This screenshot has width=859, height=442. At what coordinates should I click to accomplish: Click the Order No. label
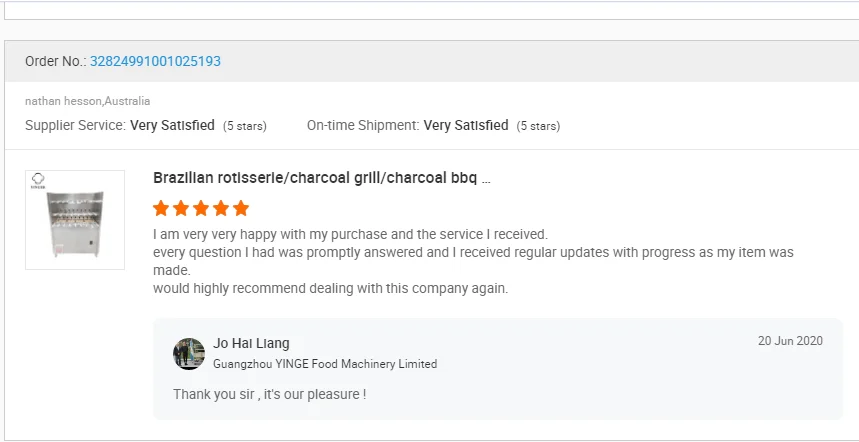pyautogui.click(x=55, y=61)
